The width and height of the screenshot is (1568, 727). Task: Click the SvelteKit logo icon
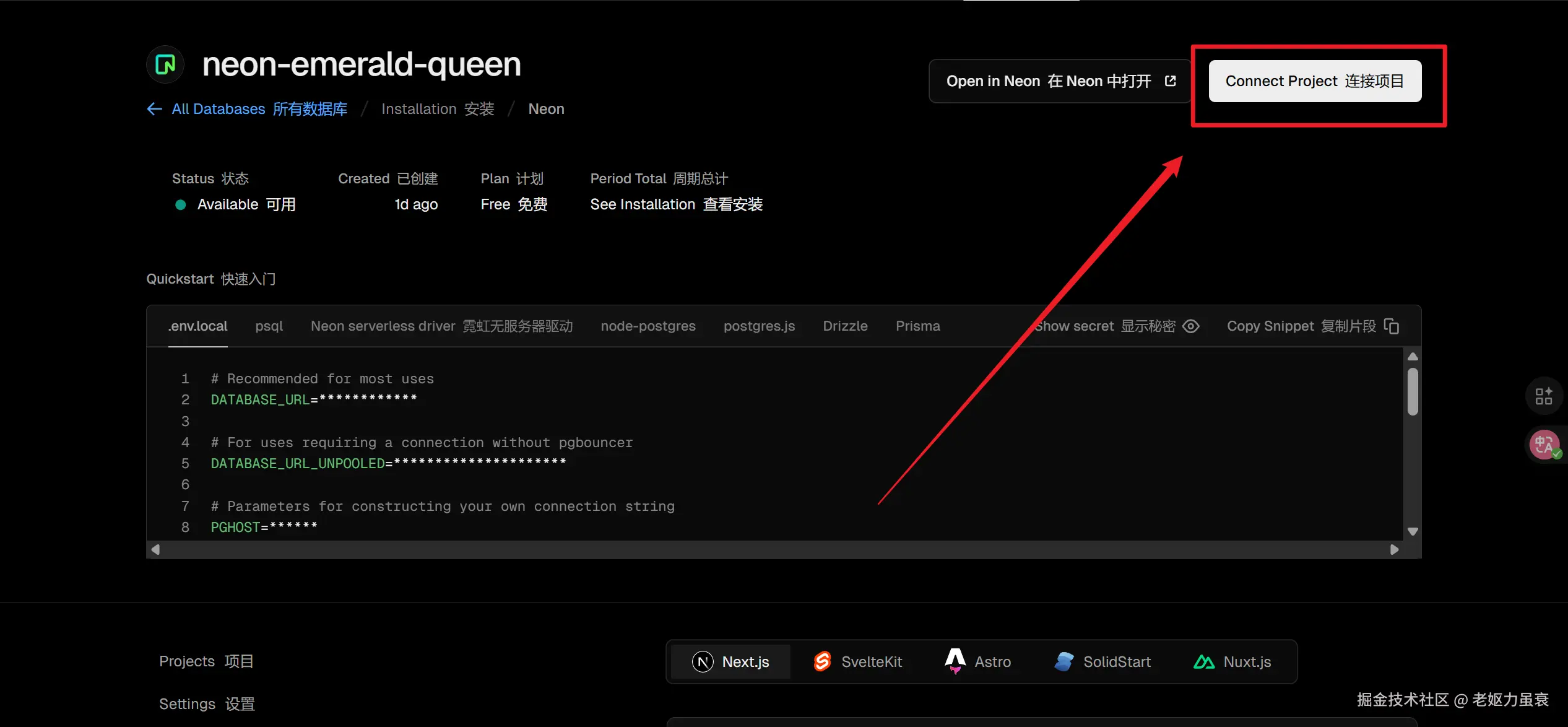pyautogui.click(x=822, y=662)
